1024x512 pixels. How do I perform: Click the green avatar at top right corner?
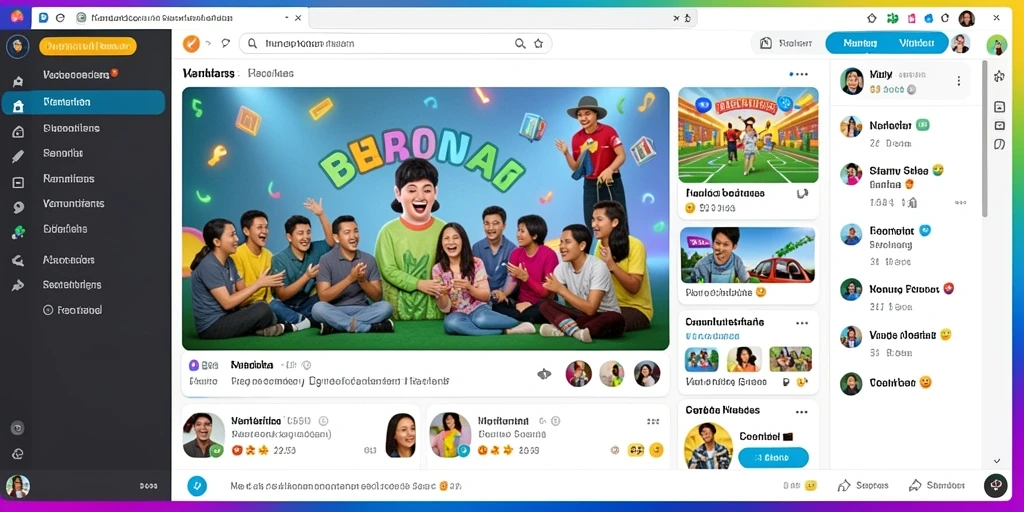point(997,44)
